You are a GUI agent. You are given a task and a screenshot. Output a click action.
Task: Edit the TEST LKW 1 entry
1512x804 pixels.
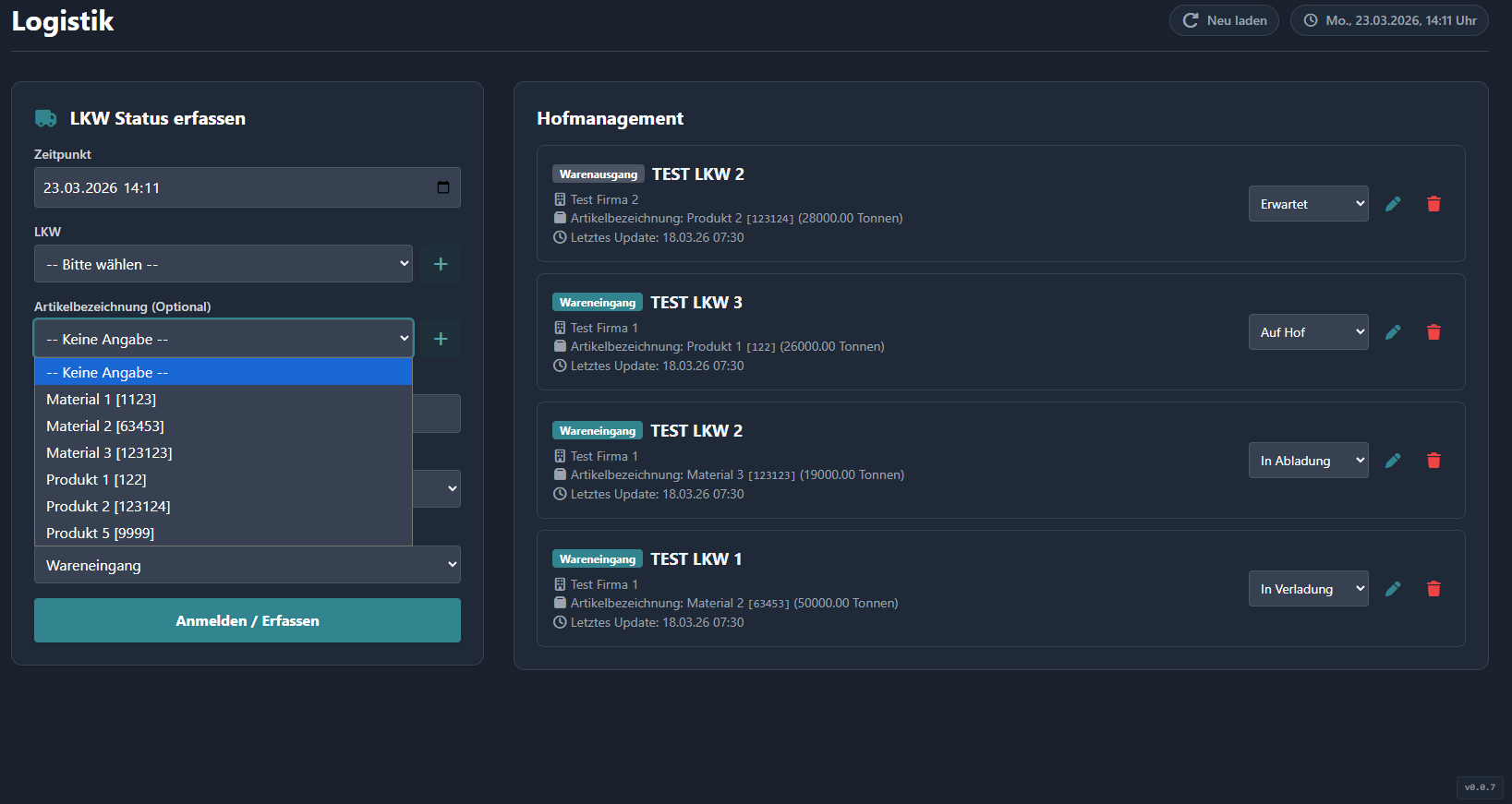(1393, 589)
